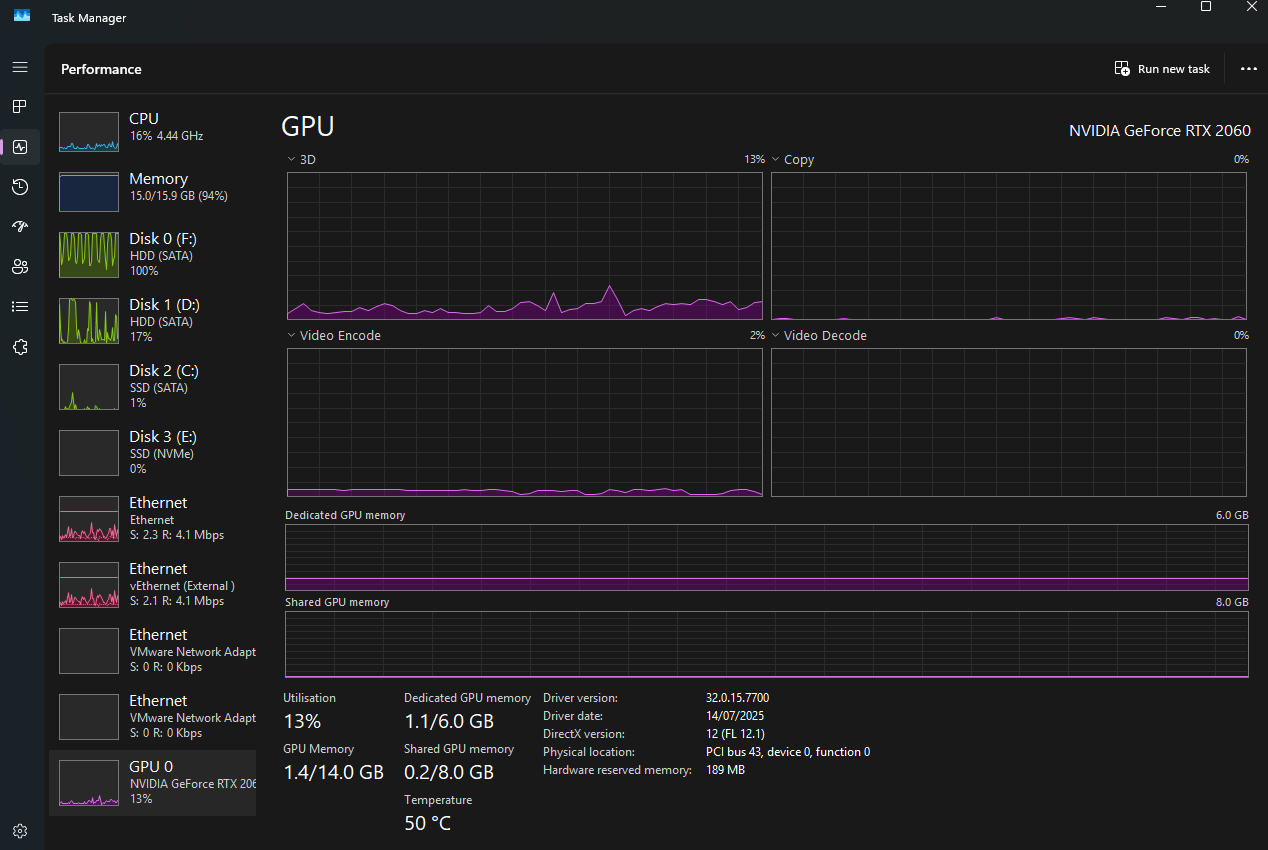Screen dimensions: 1268x850
Task: Select Disk 0 (F:) entry
Action: point(152,254)
